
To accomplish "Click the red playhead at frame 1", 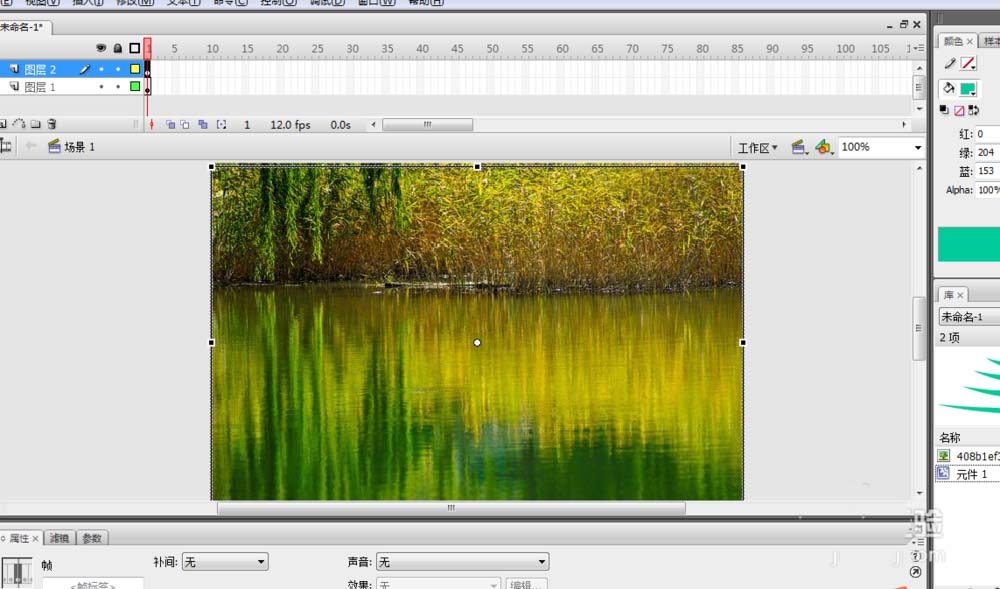I will tap(147, 48).
